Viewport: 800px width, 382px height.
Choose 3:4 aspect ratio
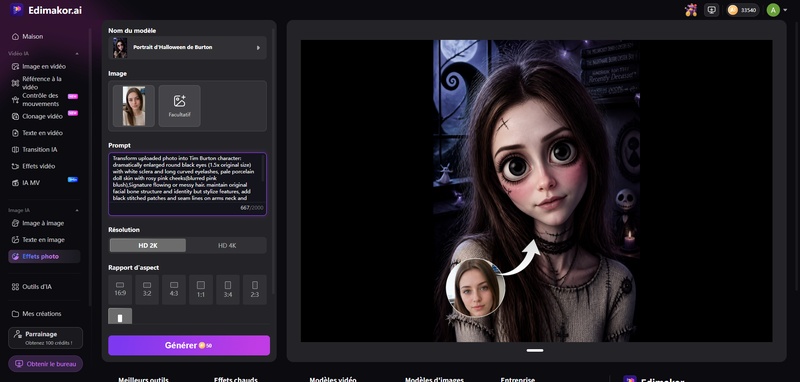tap(228, 289)
